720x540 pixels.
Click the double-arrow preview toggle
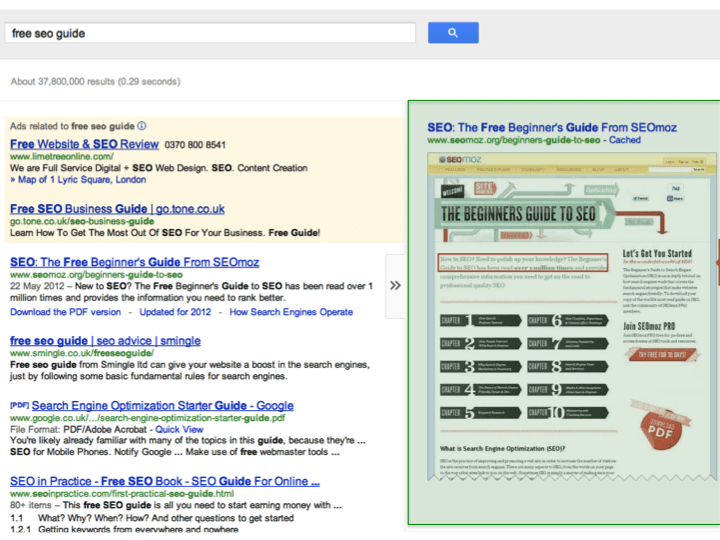395,285
